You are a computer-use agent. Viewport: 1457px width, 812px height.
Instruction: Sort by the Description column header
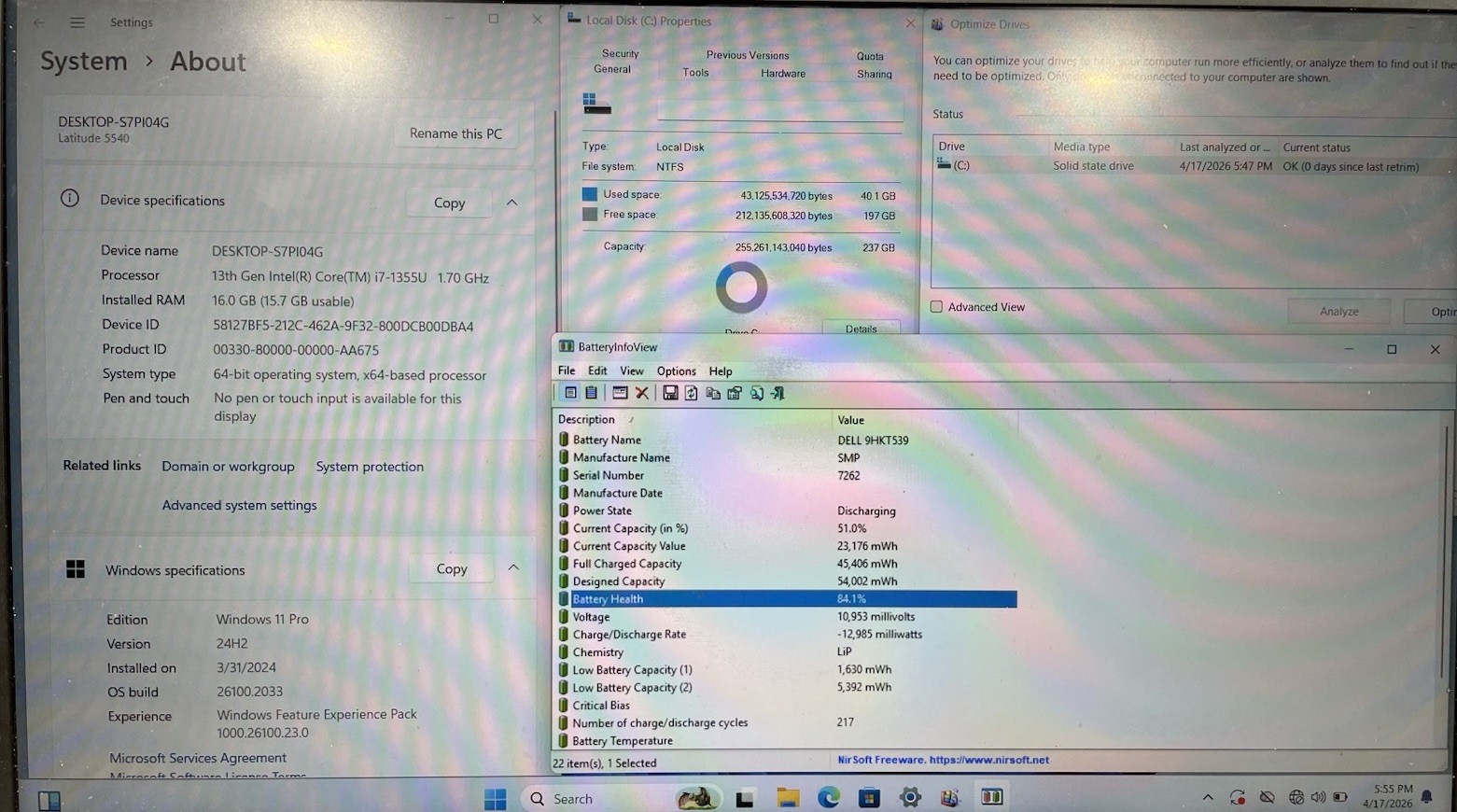click(692, 420)
